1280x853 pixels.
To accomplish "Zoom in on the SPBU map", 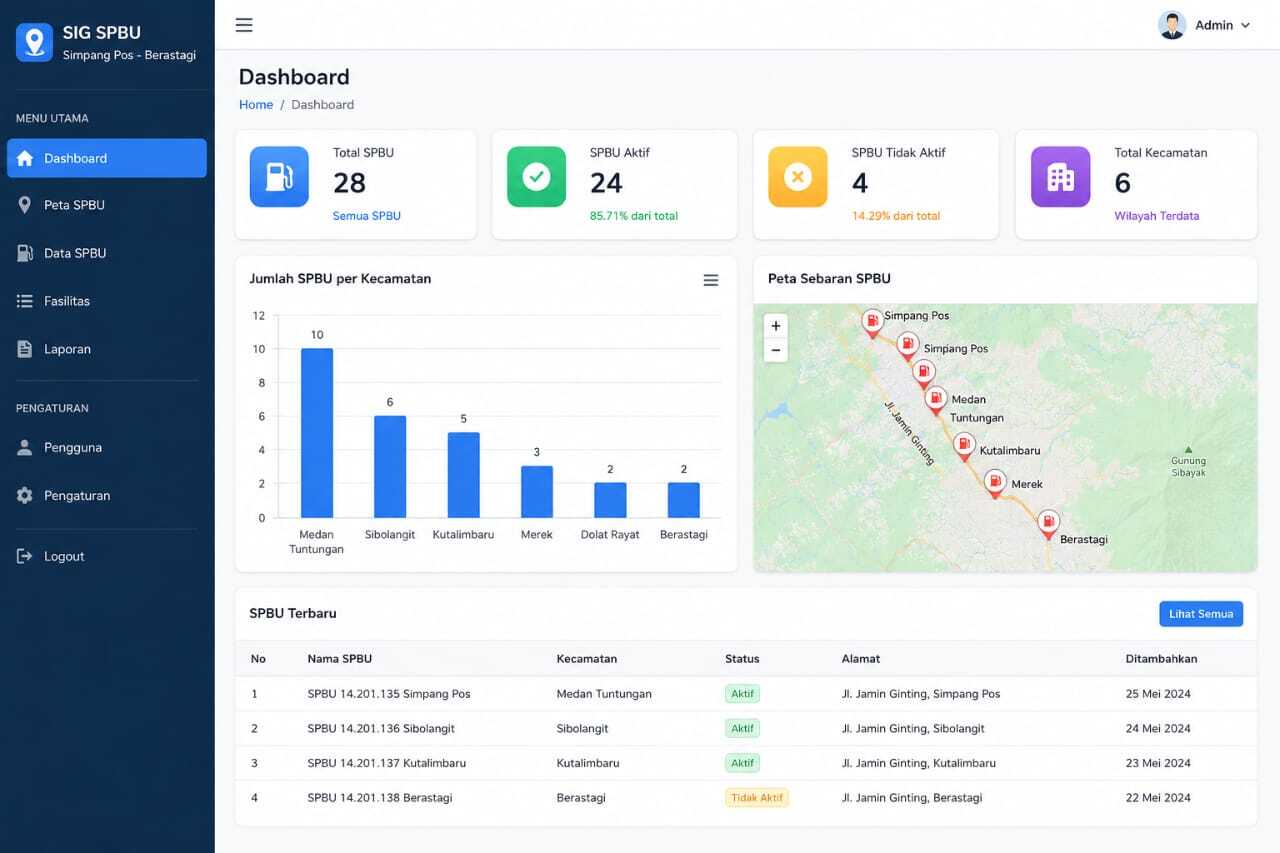I will click(x=775, y=326).
